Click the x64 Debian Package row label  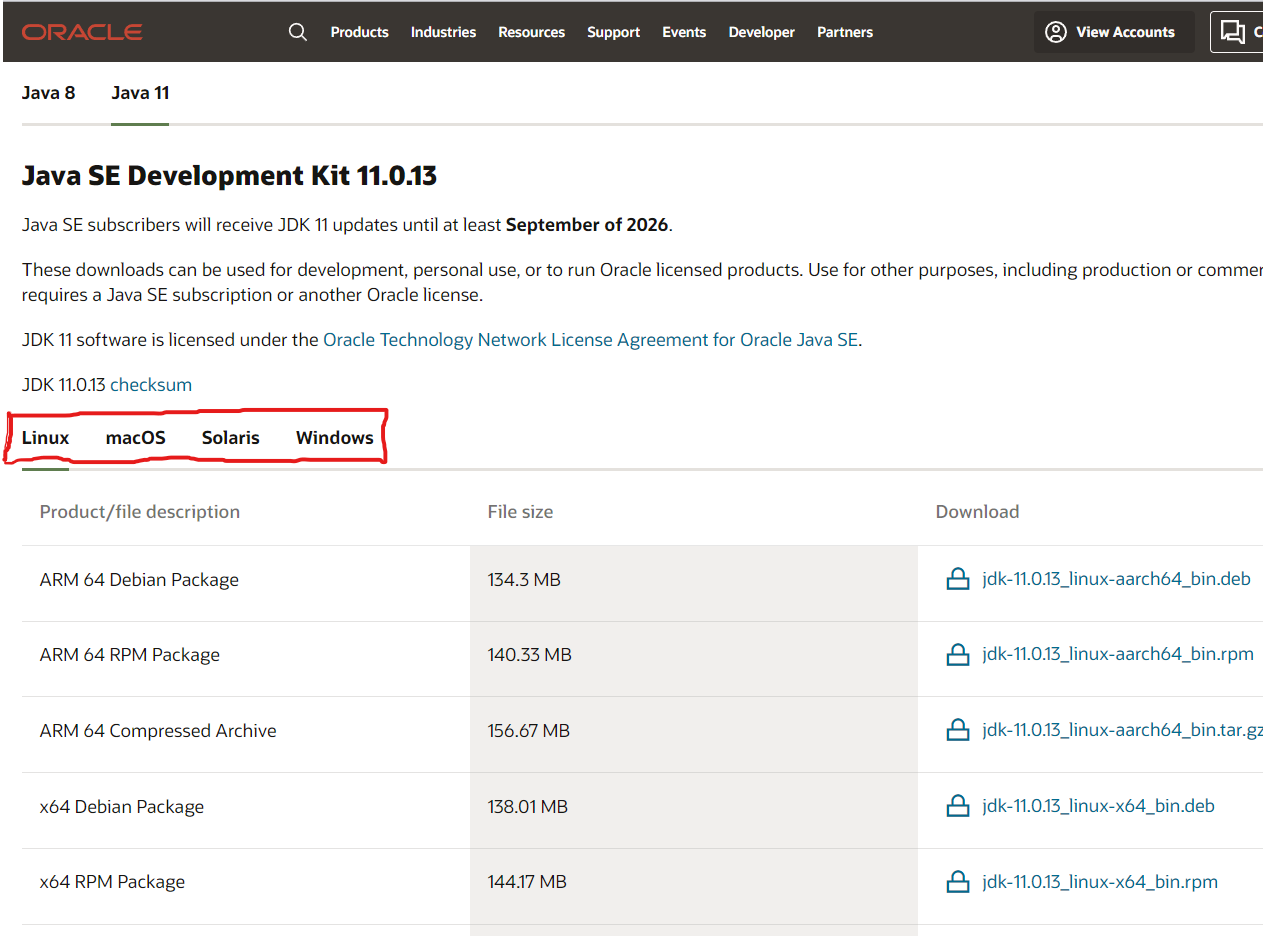[x=122, y=807]
